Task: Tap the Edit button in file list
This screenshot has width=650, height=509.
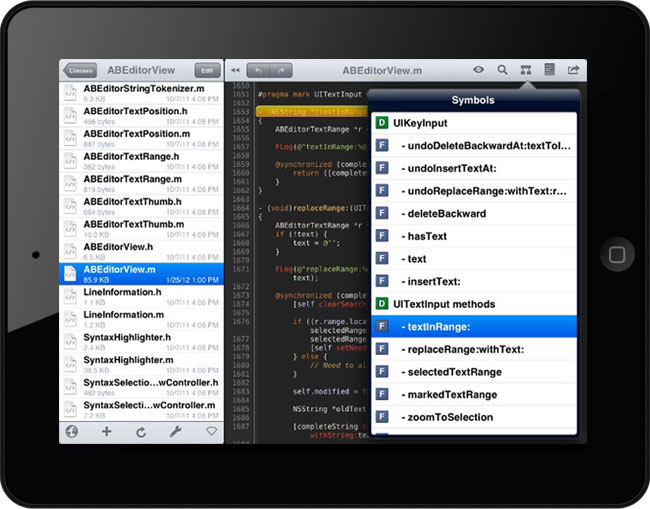Action: [x=207, y=71]
